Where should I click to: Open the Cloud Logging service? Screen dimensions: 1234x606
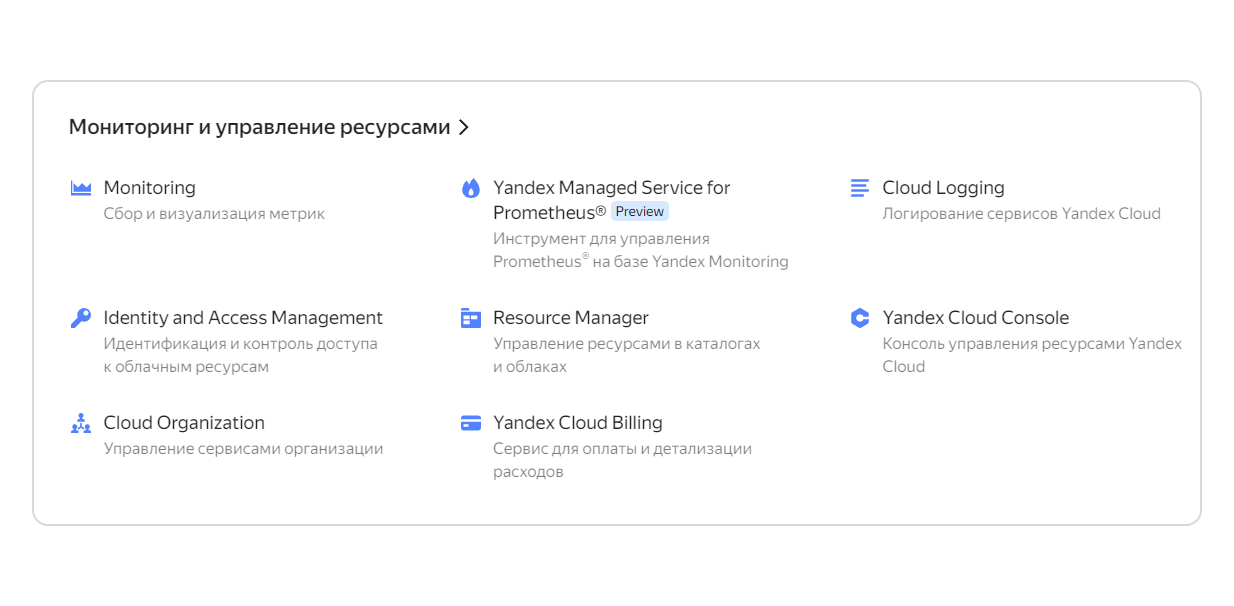click(x=943, y=188)
